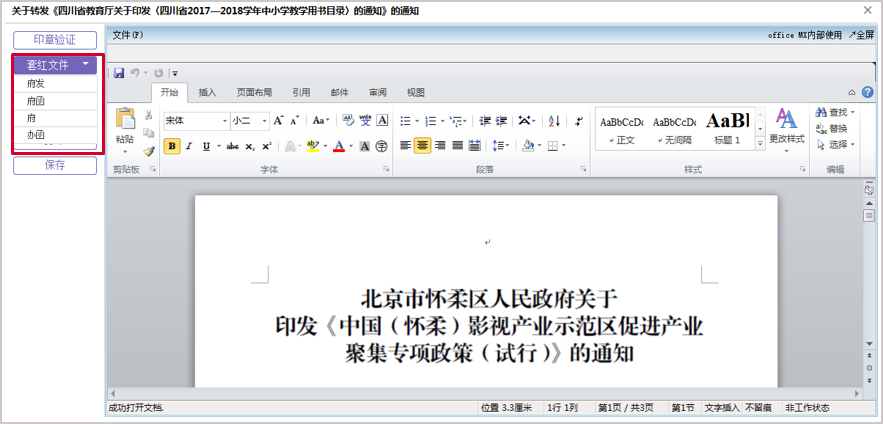Click the Phonetic Guide (wén) icon
This screenshot has width=883, height=424.
pos(365,120)
